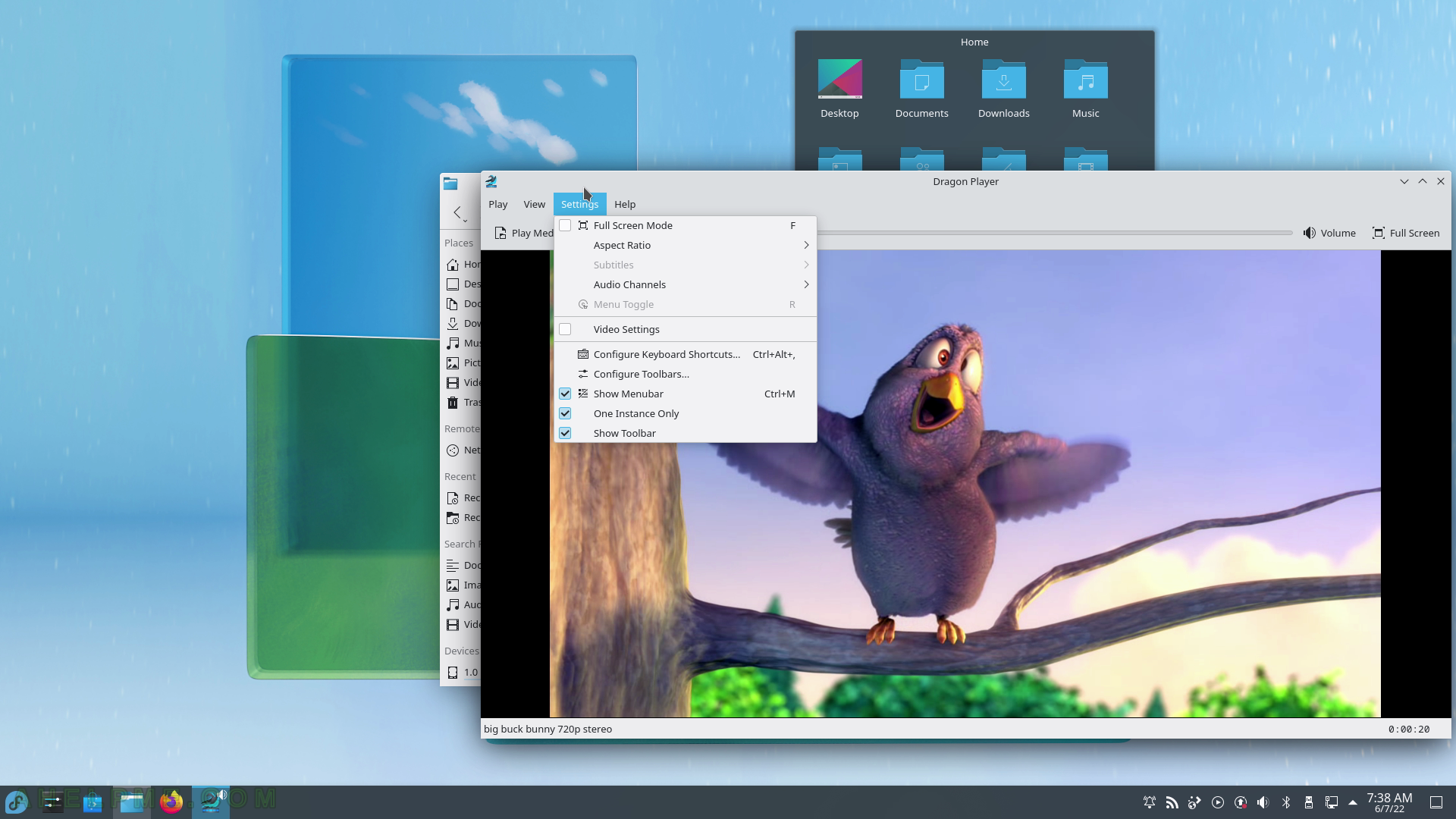
Task: Open Music folder in Home widget
Action: (x=1085, y=89)
